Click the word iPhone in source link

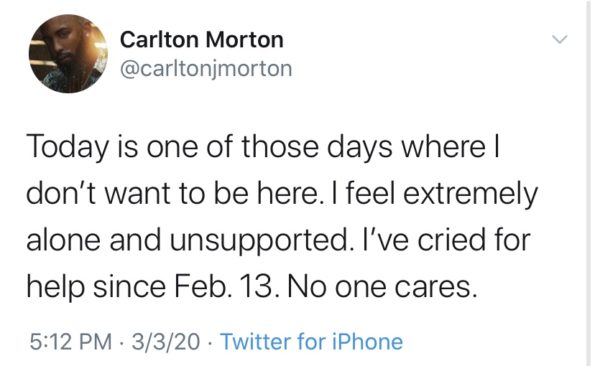(x=367, y=341)
